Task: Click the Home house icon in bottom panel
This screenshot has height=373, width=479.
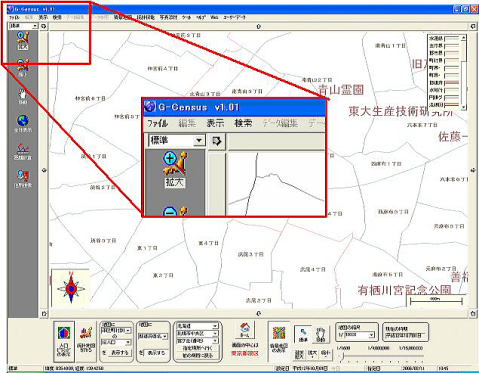Action: pos(245,330)
